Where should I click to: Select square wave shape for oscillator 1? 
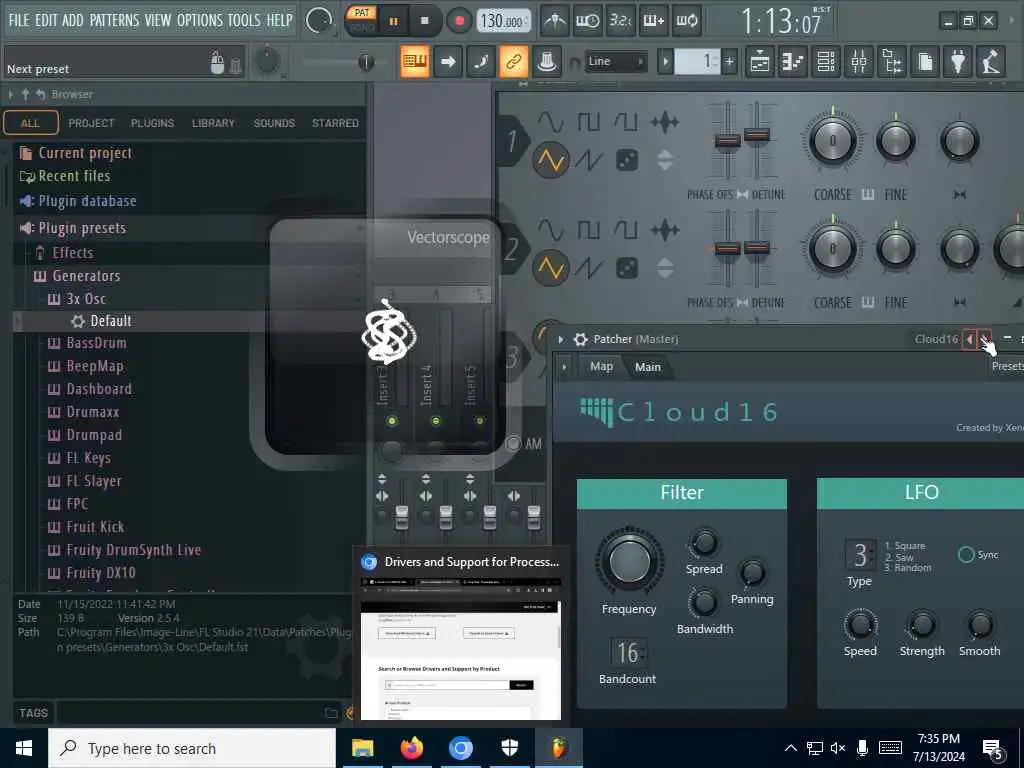588,121
